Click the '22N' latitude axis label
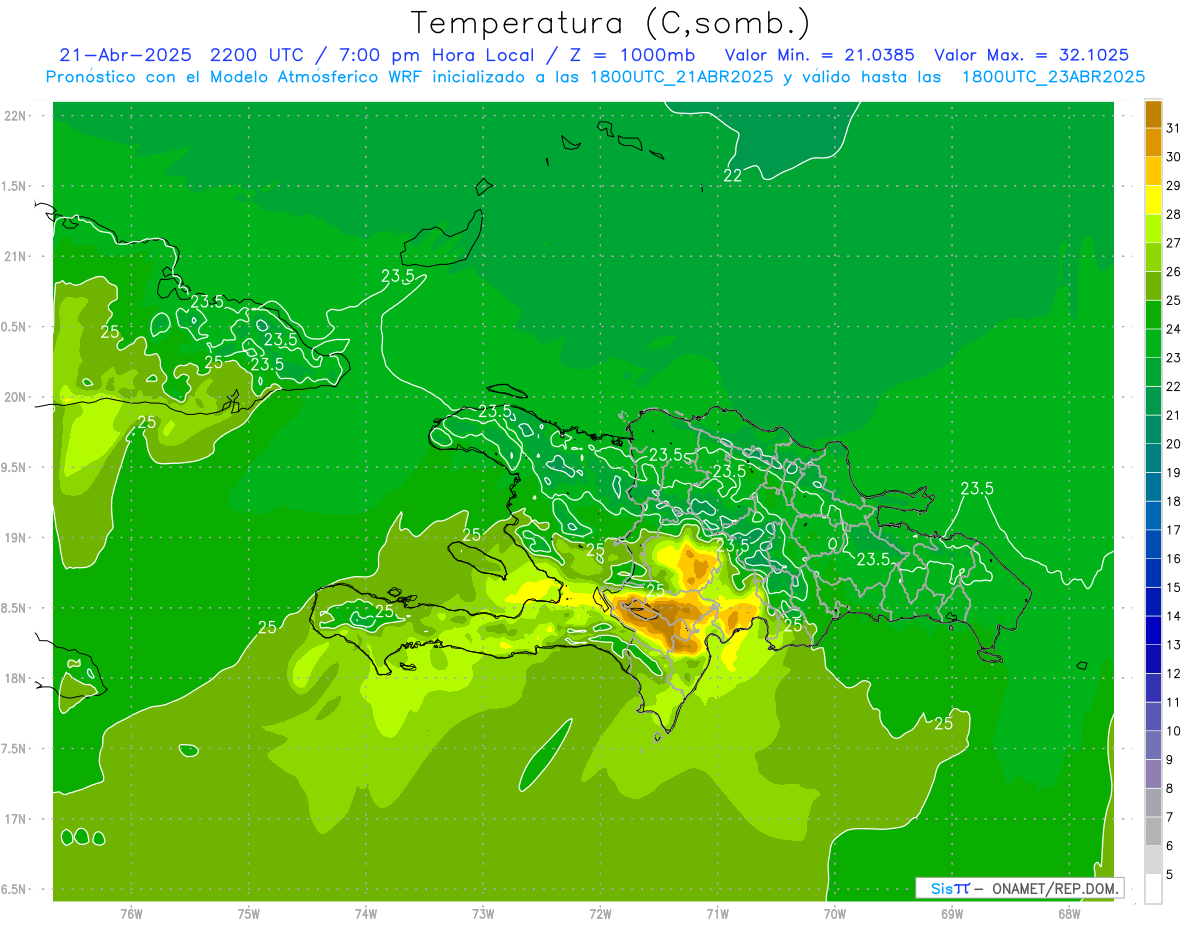The image size is (1200, 927). 16,116
